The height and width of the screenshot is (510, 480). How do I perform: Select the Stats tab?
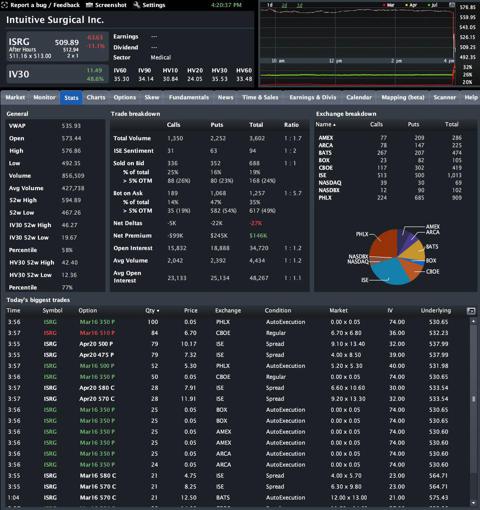(x=71, y=98)
